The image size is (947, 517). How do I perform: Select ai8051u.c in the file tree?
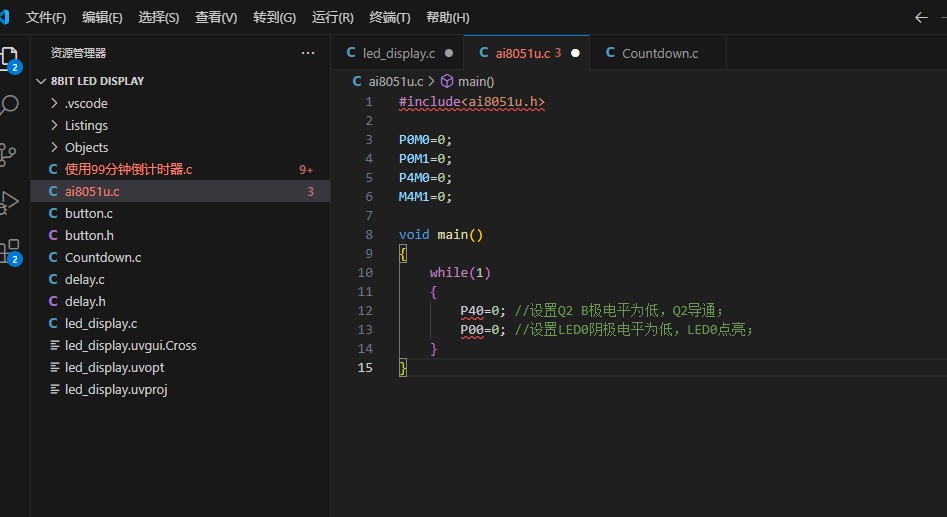click(181, 191)
